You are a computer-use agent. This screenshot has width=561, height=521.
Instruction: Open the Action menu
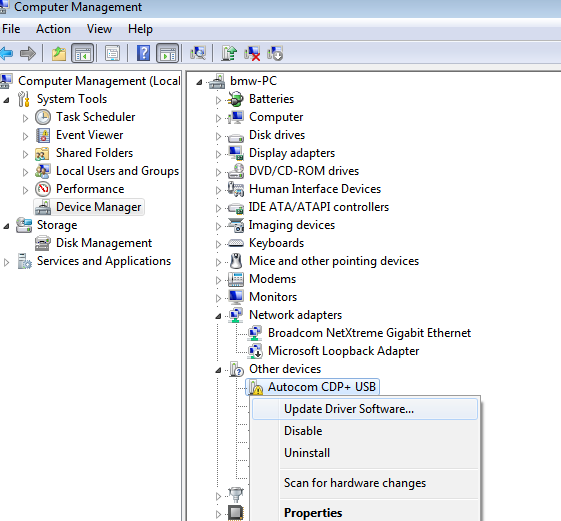click(53, 29)
